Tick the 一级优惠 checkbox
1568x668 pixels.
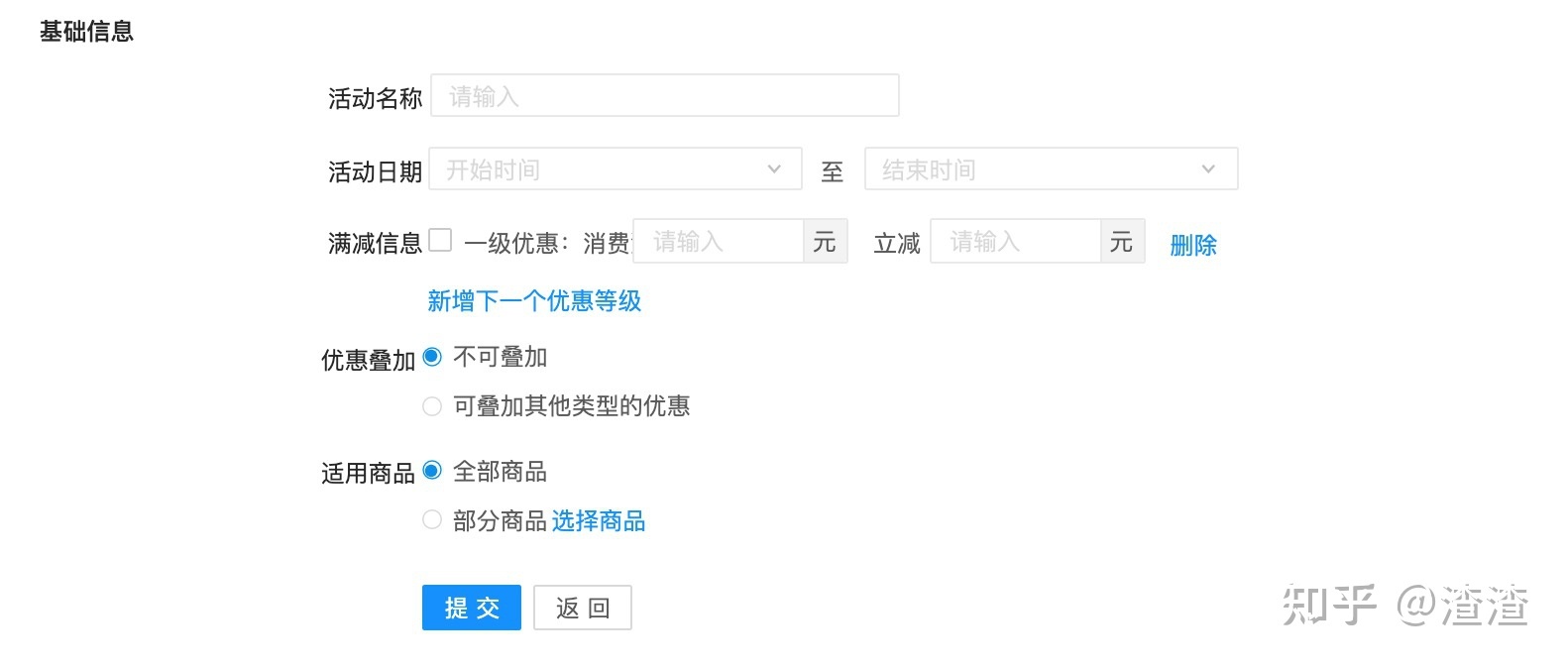(x=440, y=240)
